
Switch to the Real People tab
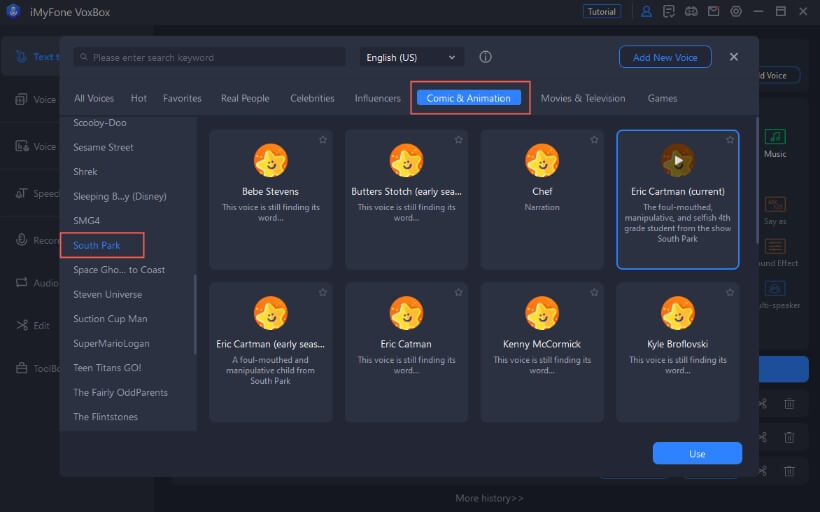coord(245,98)
